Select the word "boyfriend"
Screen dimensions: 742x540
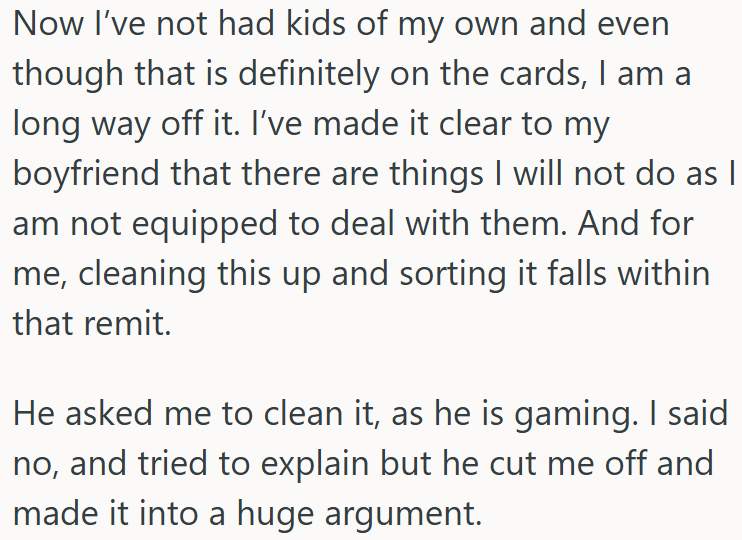point(86,173)
